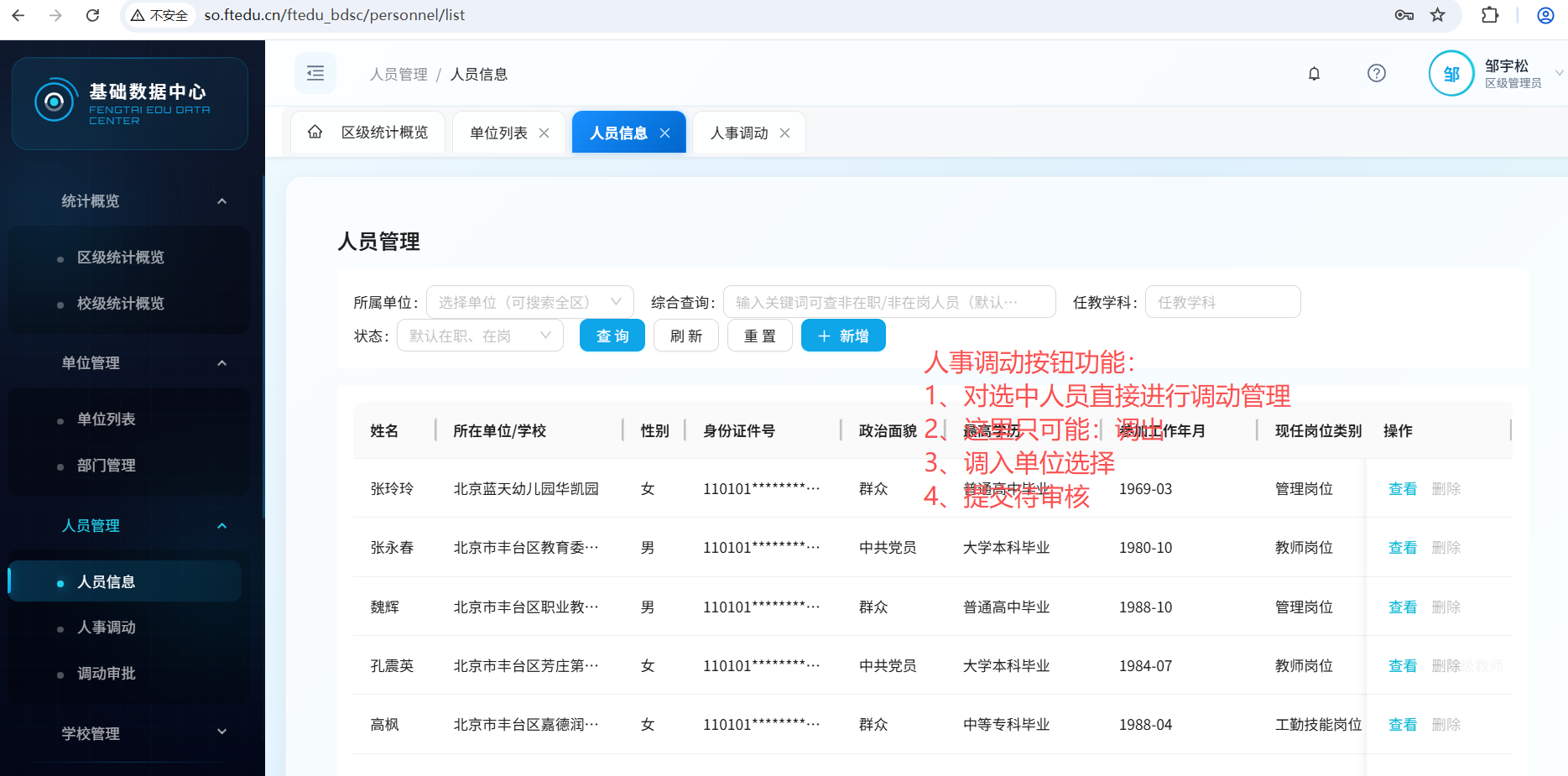This screenshot has width=1568, height=776.
Task: Collapse the 统计概览 sidebar section
Action: pyautogui.click(x=221, y=201)
